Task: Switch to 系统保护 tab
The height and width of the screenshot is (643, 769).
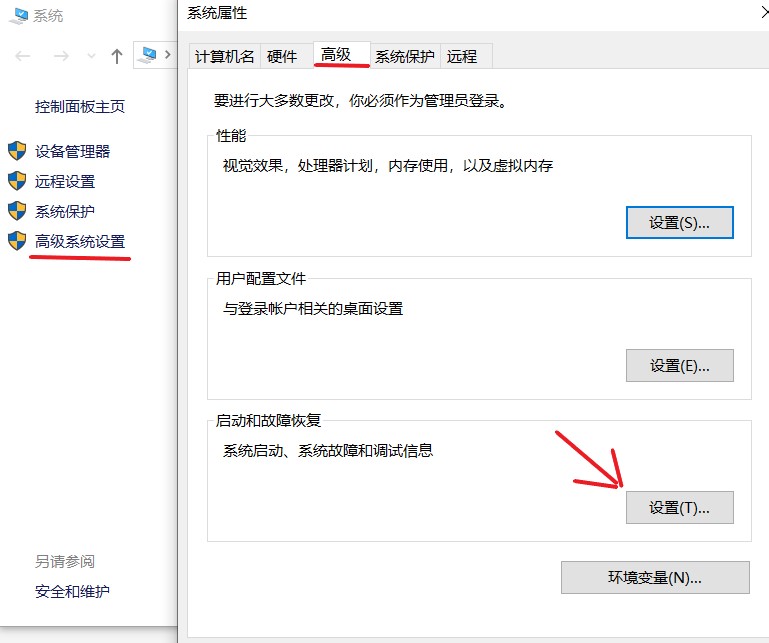Action: coord(405,56)
